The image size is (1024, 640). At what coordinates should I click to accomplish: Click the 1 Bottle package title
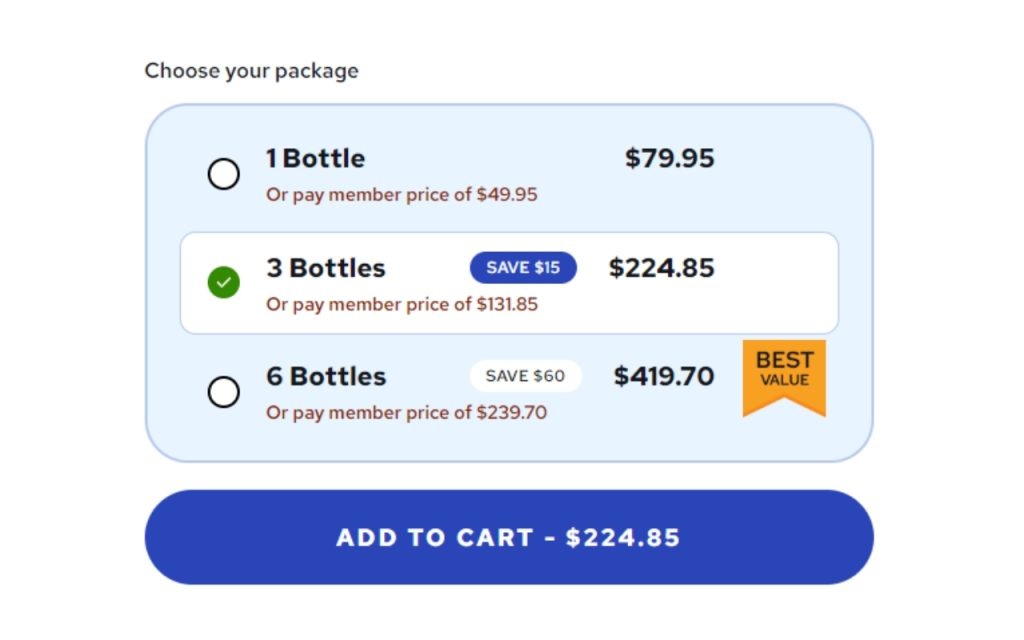pos(315,159)
